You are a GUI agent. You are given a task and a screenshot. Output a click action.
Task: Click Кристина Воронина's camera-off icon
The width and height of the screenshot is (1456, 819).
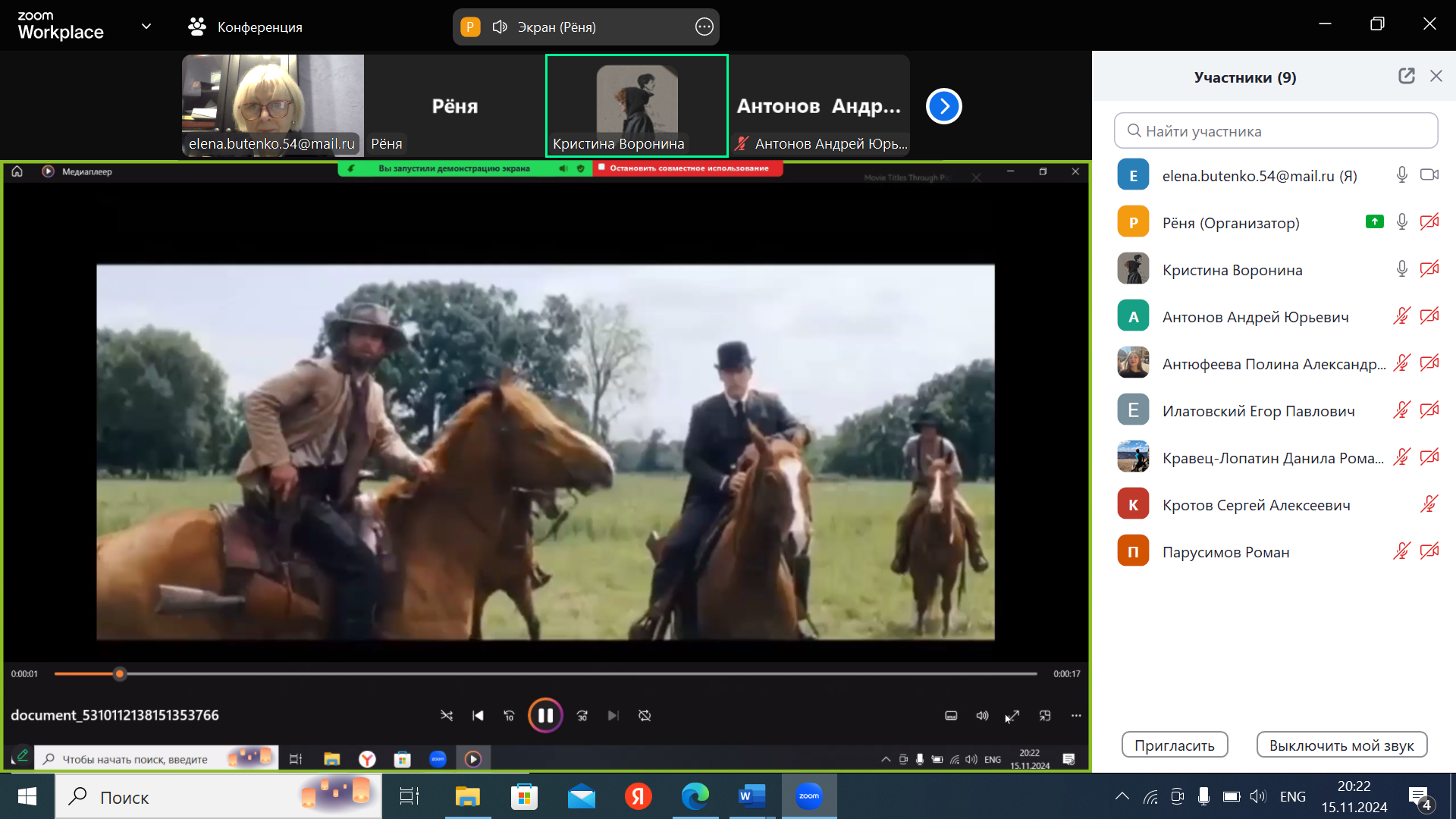click(x=1429, y=269)
